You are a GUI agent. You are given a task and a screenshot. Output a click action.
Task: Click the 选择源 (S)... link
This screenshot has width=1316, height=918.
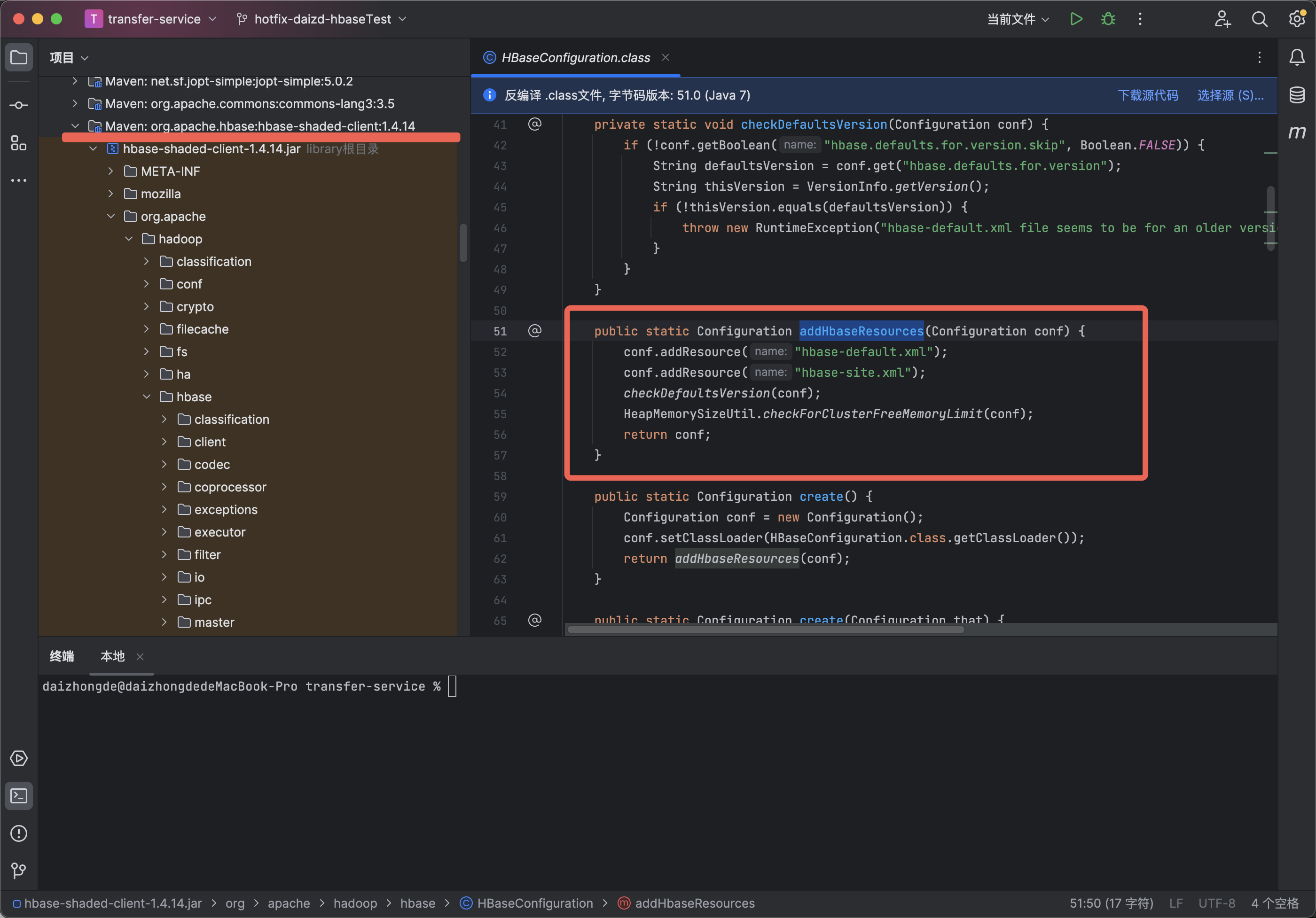[1230, 95]
